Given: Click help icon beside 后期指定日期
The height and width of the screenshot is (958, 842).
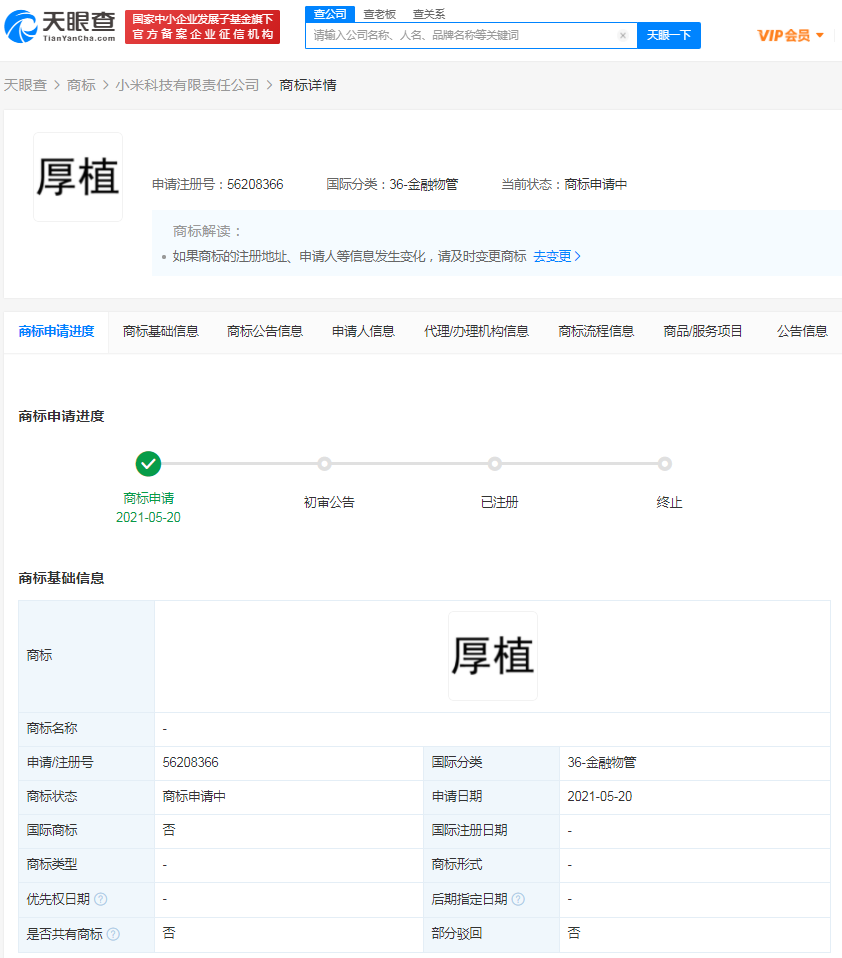Looking at the screenshot, I should click(519, 898).
